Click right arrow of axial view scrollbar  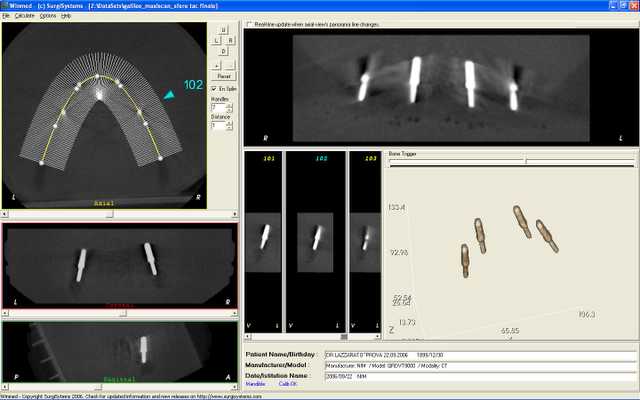point(235,214)
